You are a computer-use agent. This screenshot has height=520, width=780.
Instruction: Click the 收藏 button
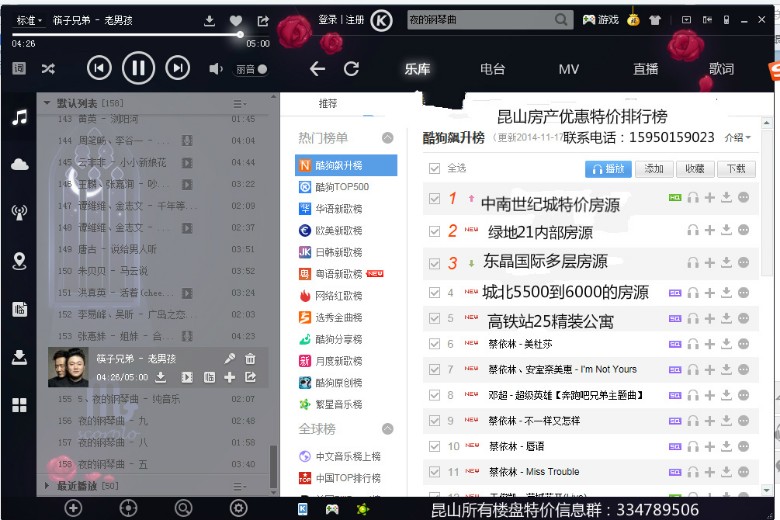tap(695, 169)
